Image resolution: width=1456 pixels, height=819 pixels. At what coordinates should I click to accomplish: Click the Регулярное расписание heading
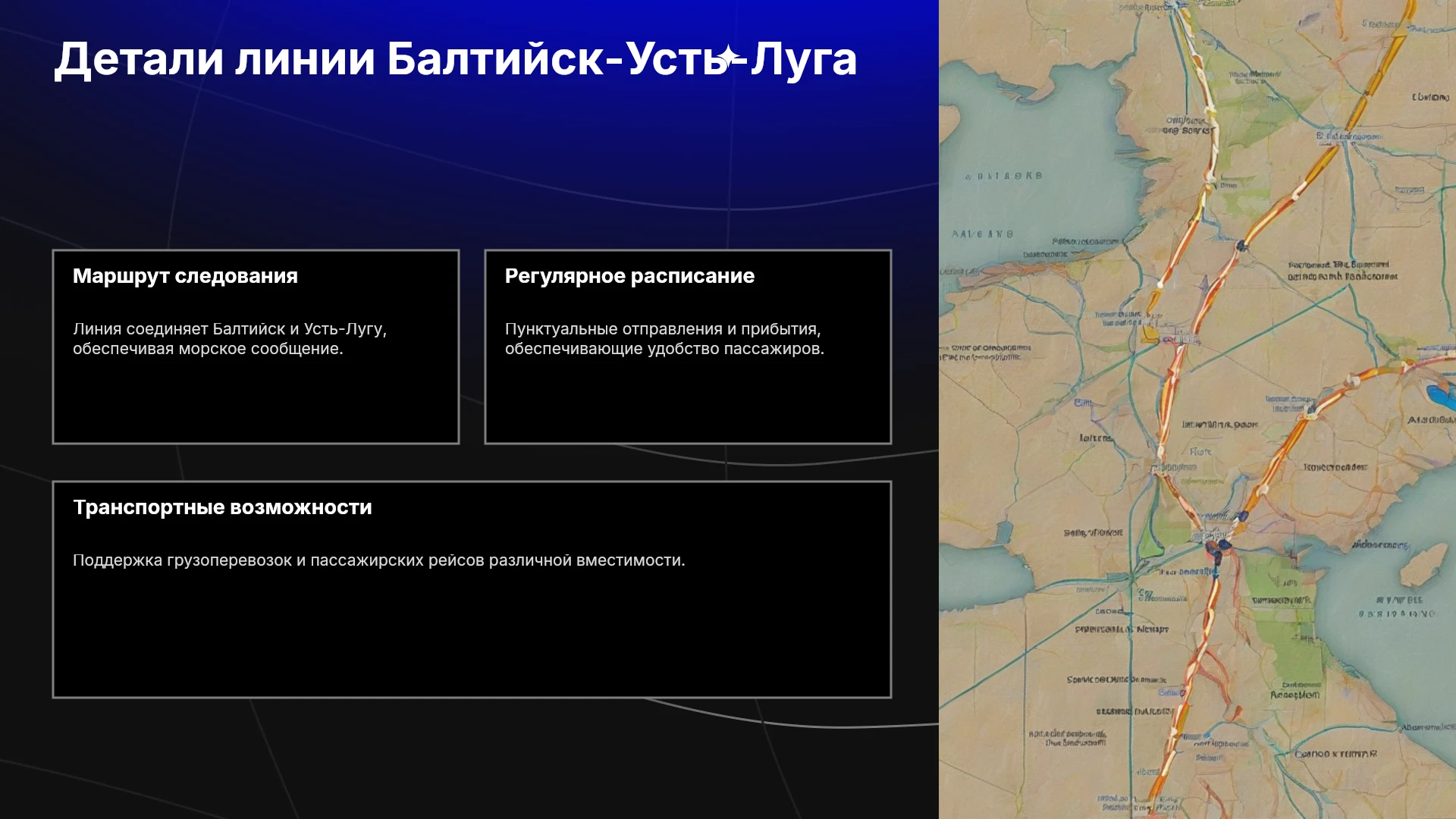[629, 276]
